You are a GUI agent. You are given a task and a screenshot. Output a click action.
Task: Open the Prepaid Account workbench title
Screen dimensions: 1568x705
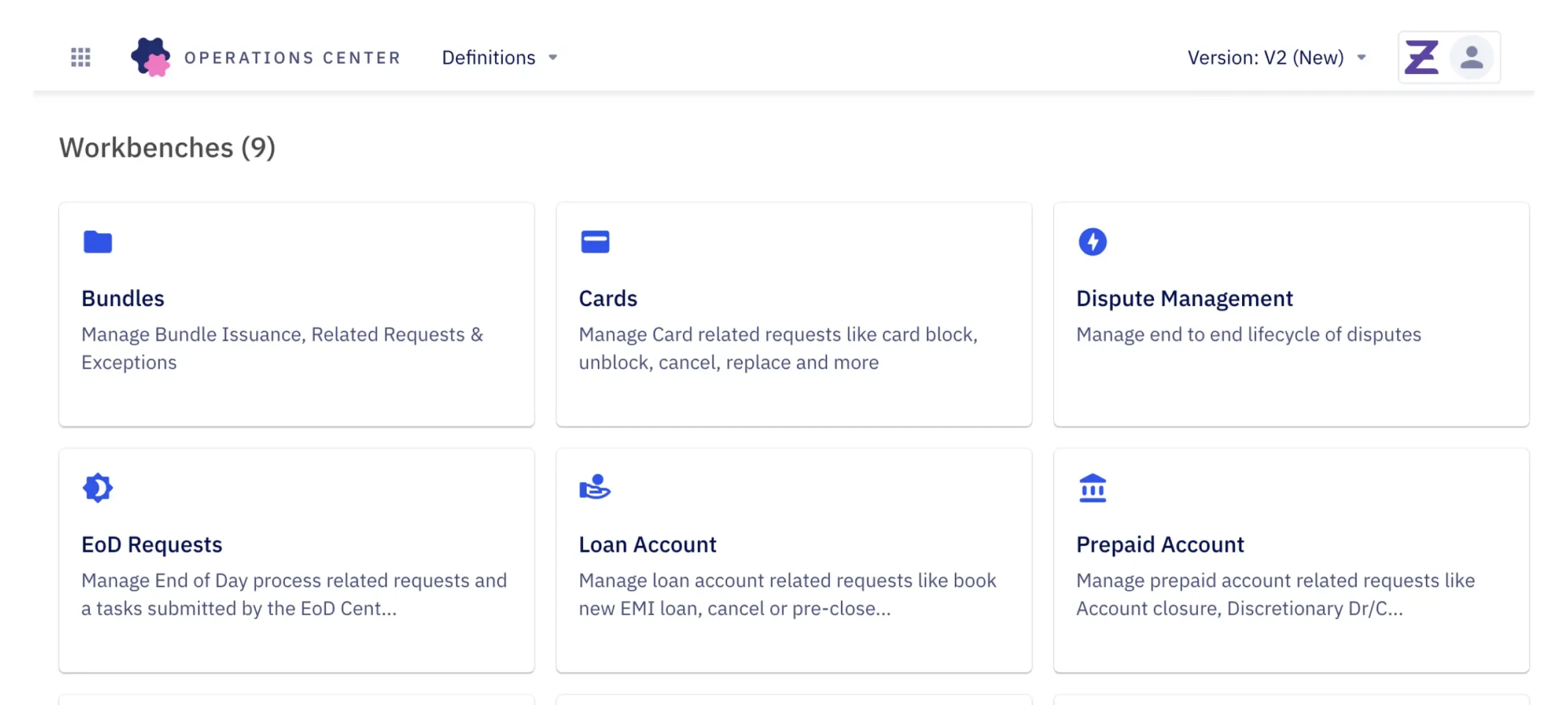pos(1160,545)
